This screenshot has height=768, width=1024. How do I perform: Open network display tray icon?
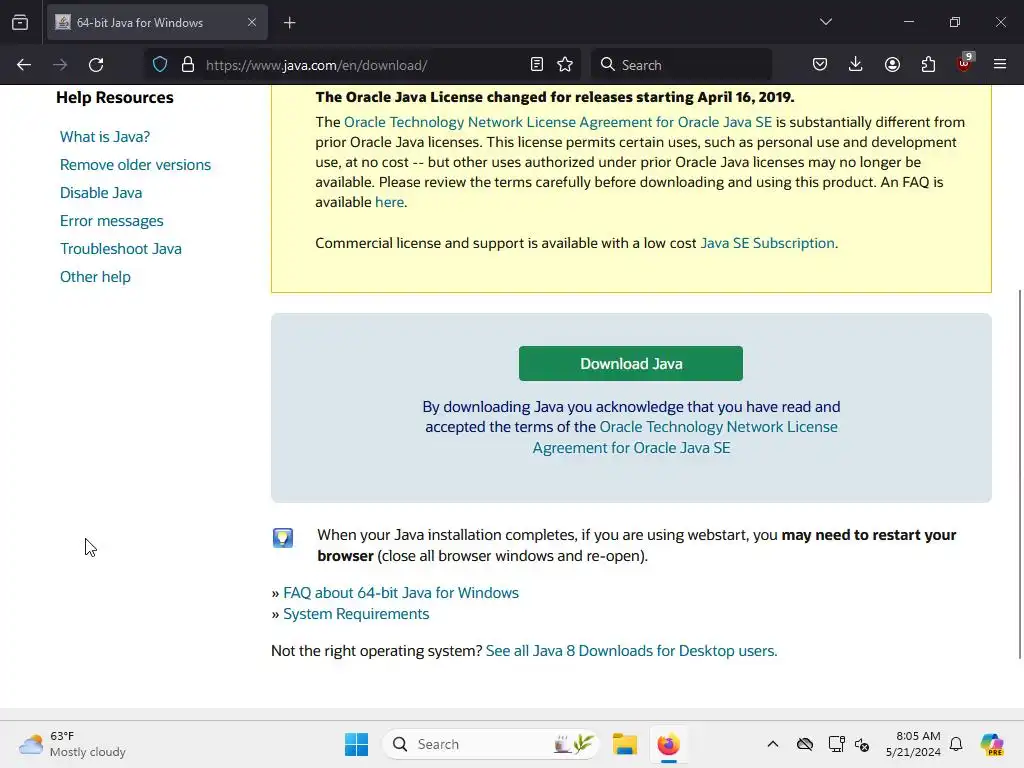point(837,744)
